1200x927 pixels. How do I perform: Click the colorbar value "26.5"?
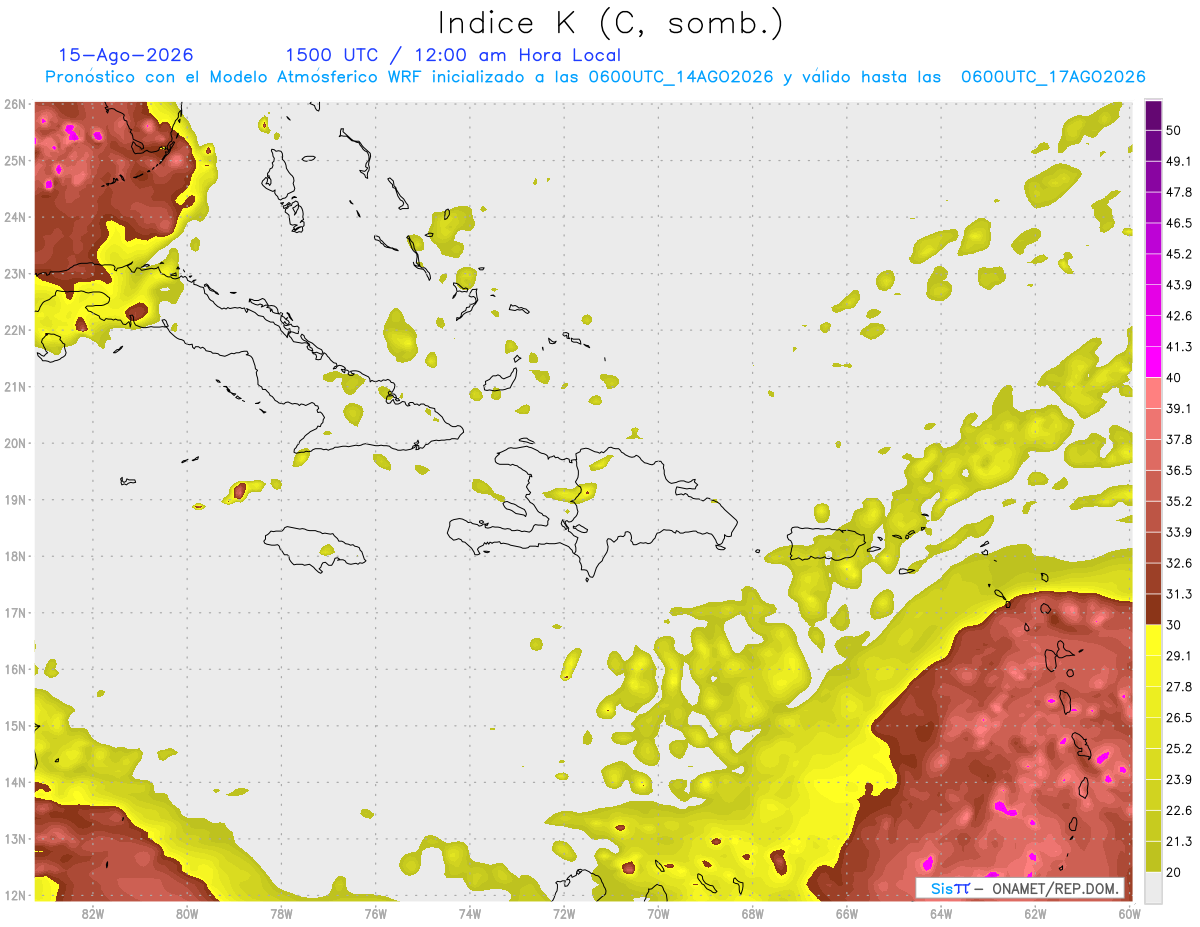[1179, 717]
